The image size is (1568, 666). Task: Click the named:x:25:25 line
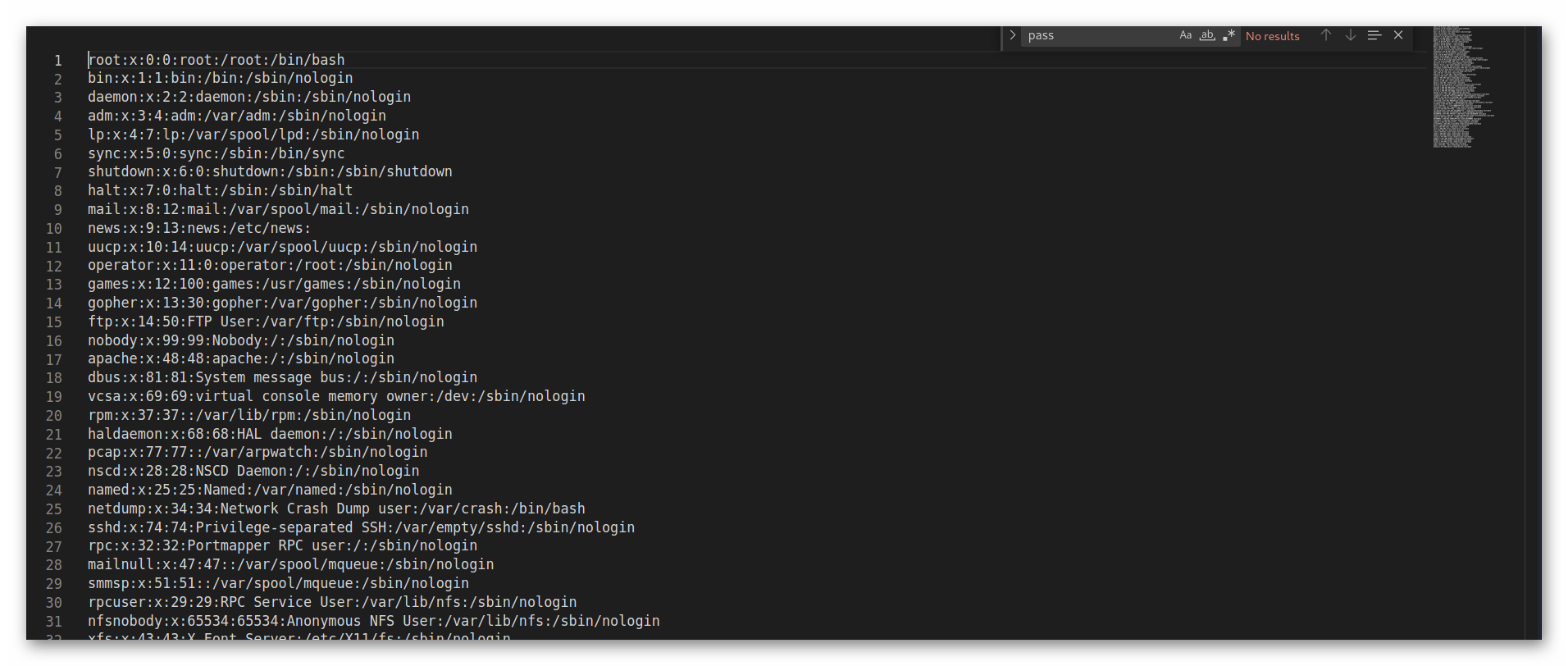click(x=270, y=490)
